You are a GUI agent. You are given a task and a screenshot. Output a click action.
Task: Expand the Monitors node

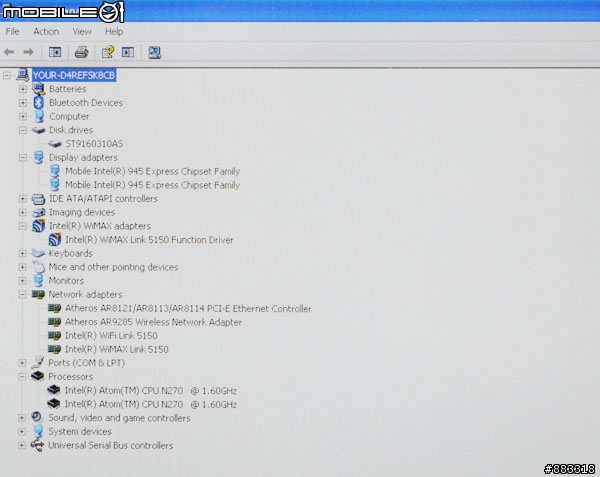tap(23, 281)
